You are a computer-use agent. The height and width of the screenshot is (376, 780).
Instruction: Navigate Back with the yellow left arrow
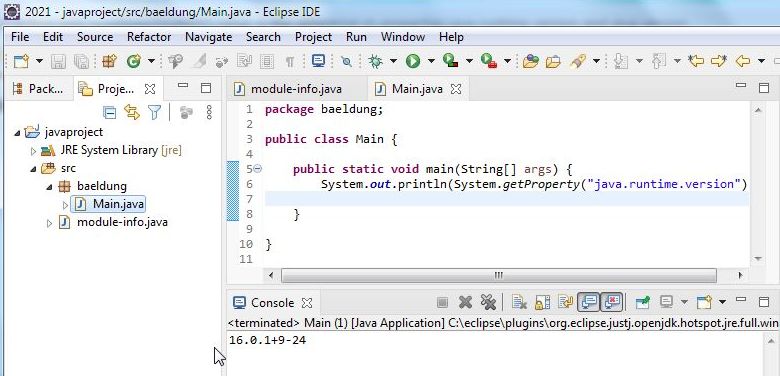point(743,61)
